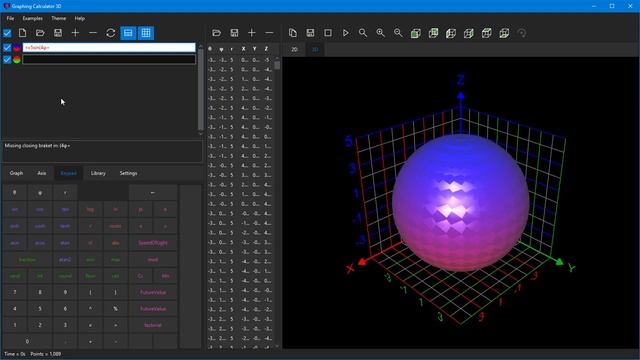
Task: Switch to the 2D view tab
Action: [x=294, y=49]
